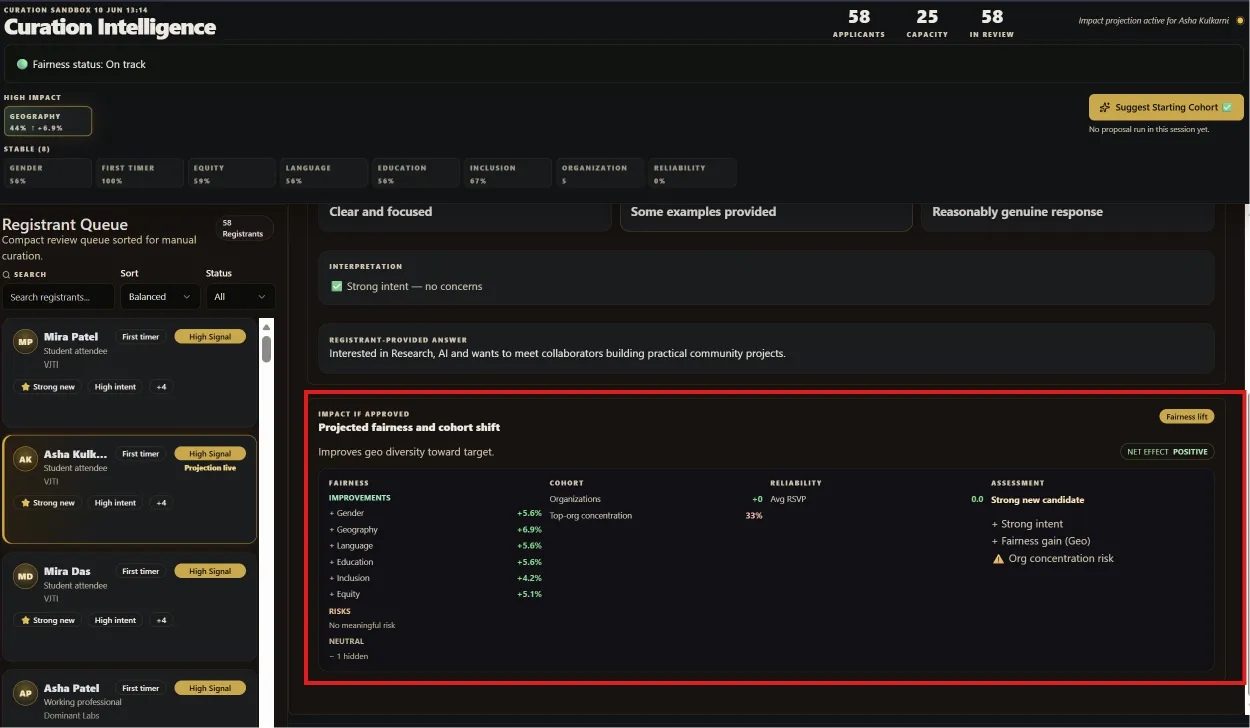Screen dimensions: 1250x728
Task: Click the 58 Registrants badge
Action: [243, 228]
